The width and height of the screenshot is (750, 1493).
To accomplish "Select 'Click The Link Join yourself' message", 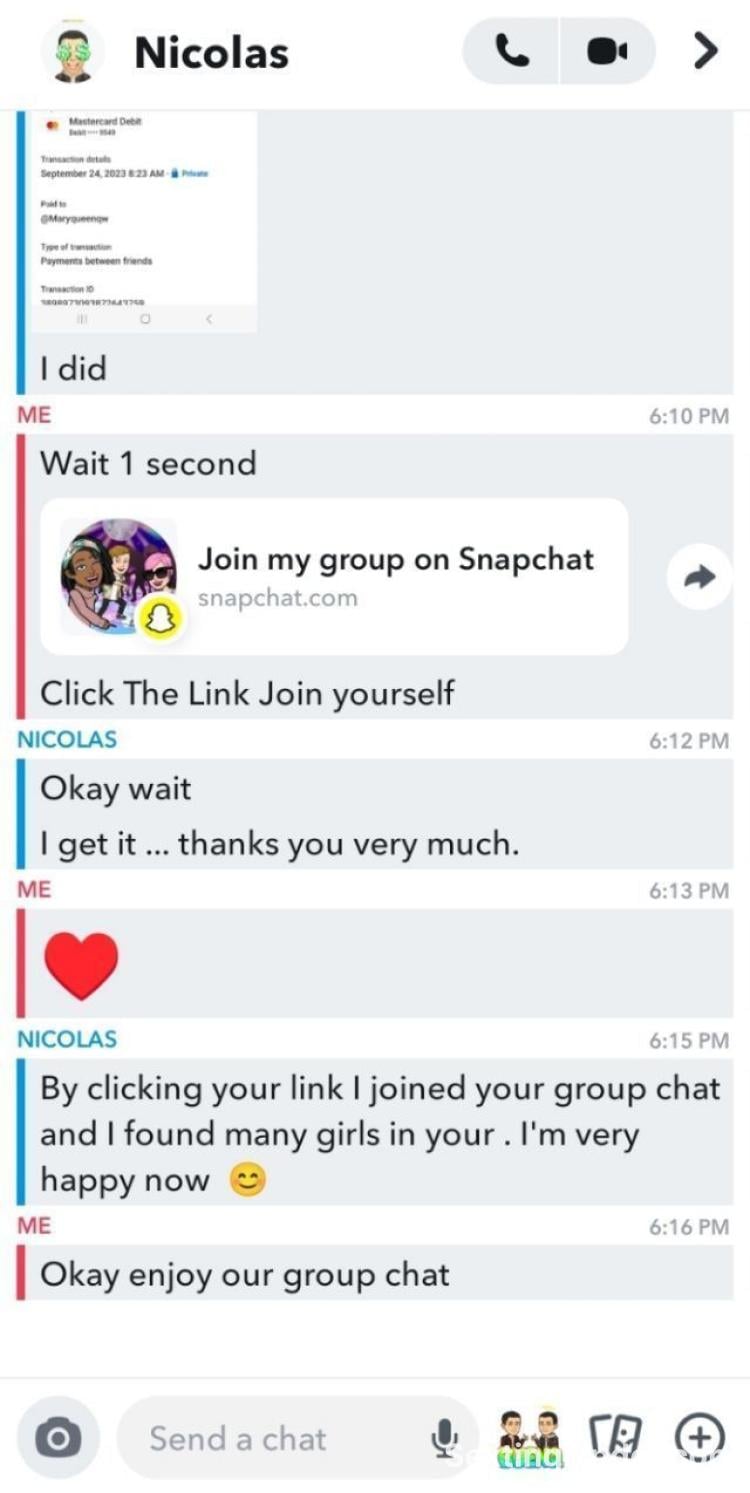I will 247,692.
